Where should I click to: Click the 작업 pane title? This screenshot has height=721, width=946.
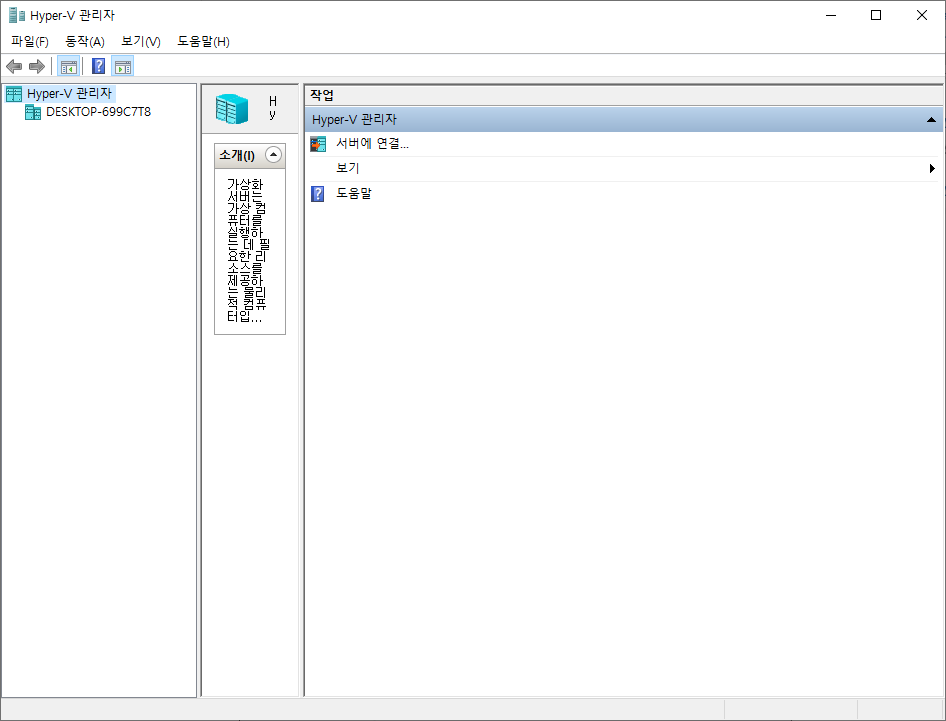[322, 95]
